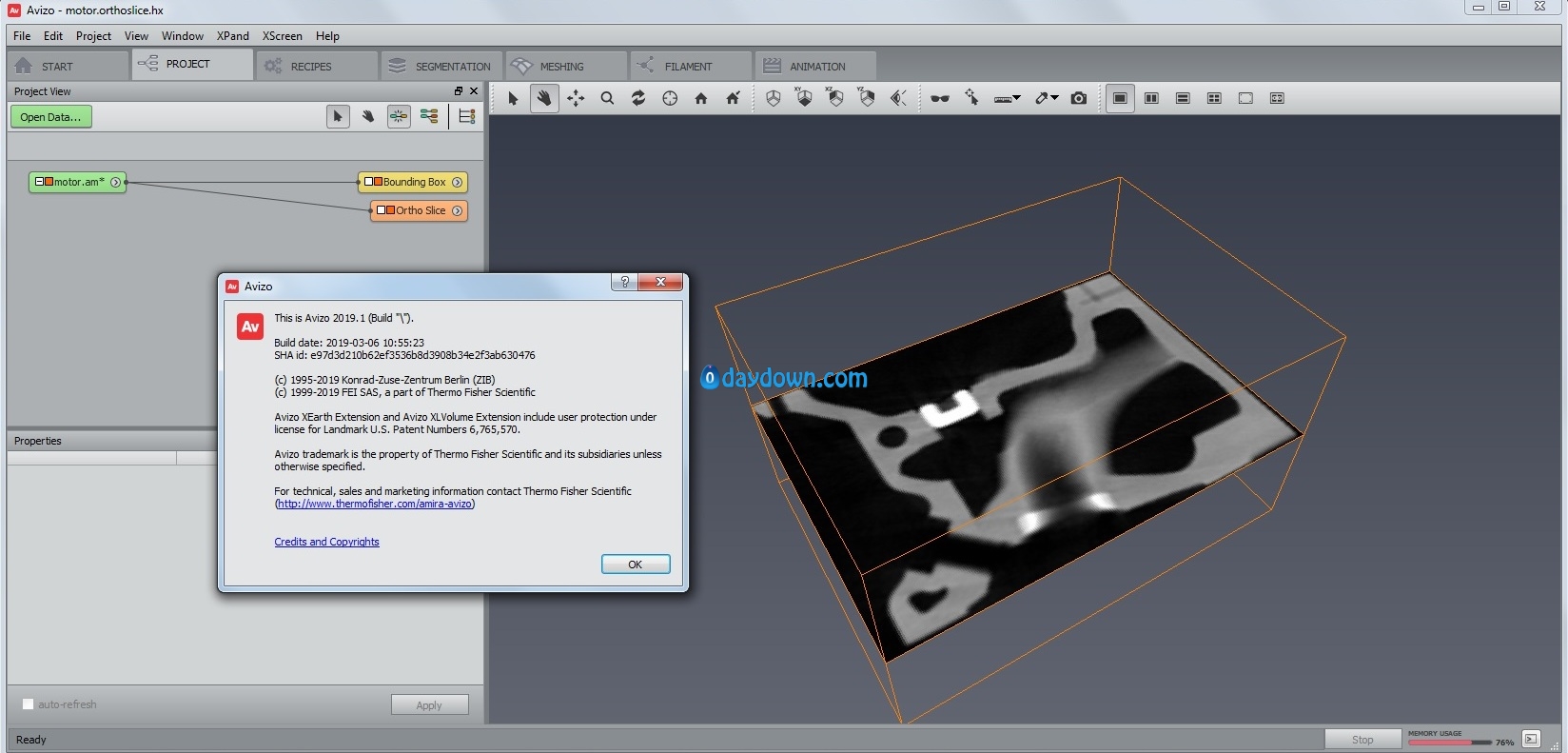The width and height of the screenshot is (1568, 753).
Task: Select the viewer Rotate tool
Action: click(638, 98)
